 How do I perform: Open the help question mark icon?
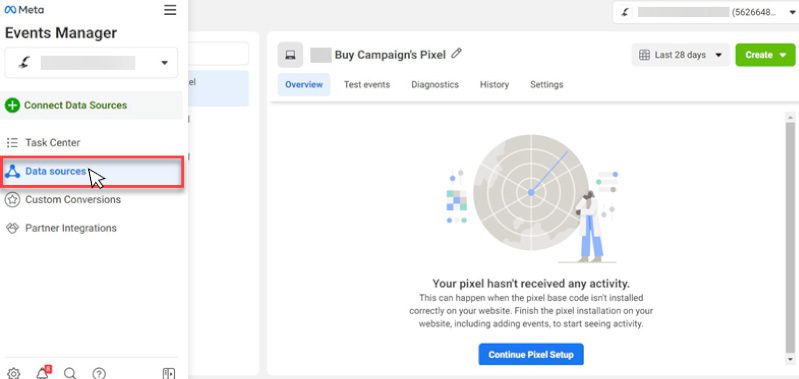coord(99,373)
